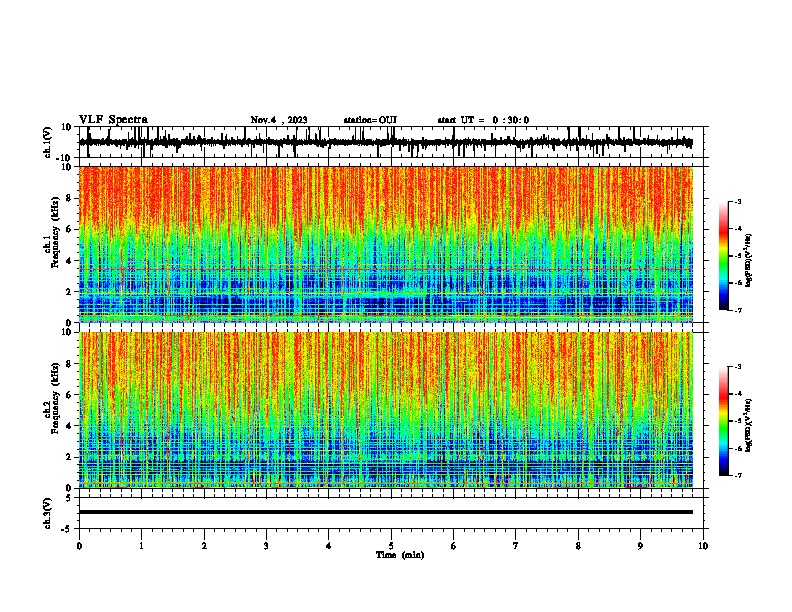Image resolution: width=792 pixels, height=612 pixels.
Task: Click the "4" kHz tick on ch.2 spectrogram axis
Action: (70, 426)
